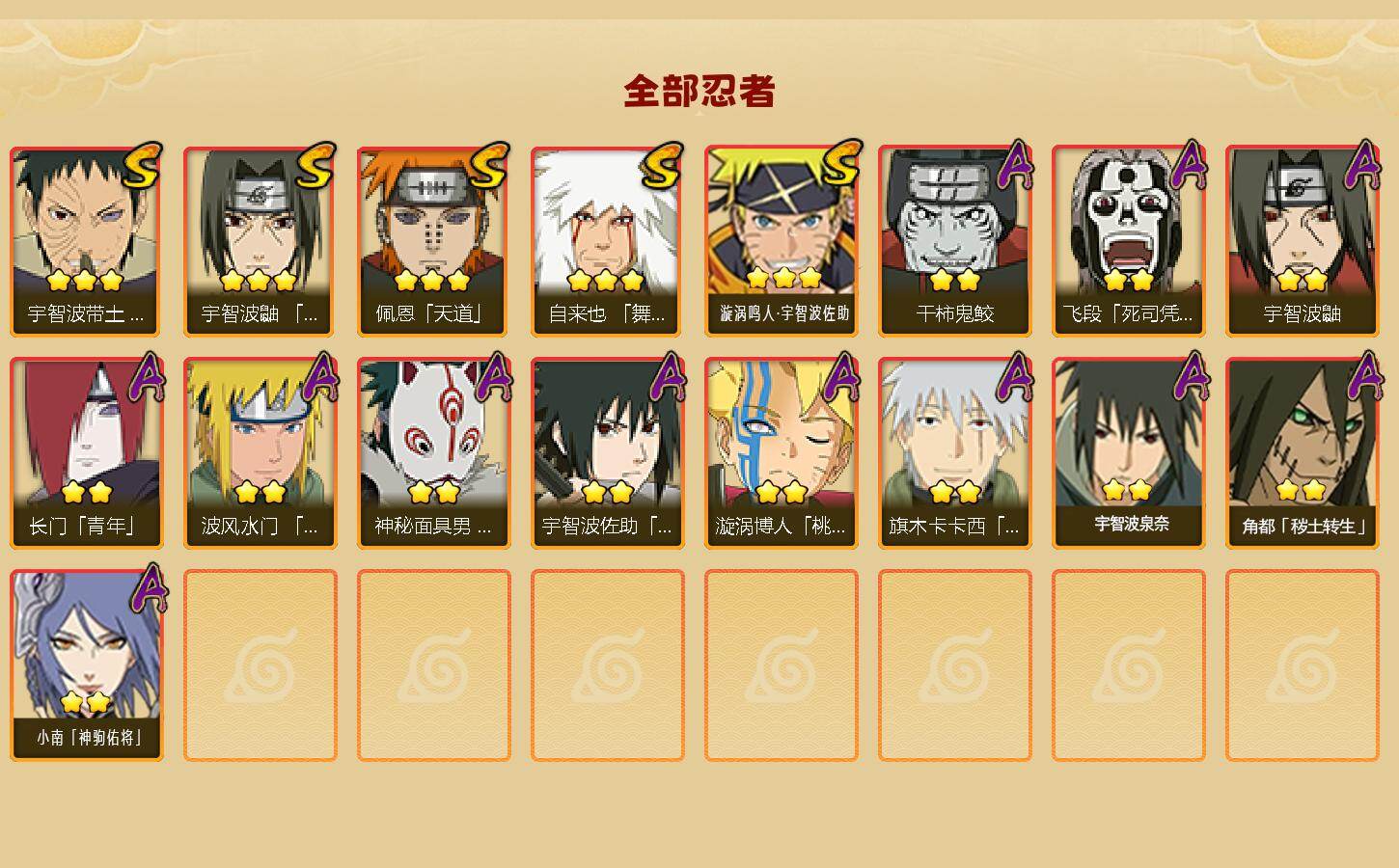Select the 佩恩「天道」ninja card
This screenshot has height=868, width=1399.
433,241
